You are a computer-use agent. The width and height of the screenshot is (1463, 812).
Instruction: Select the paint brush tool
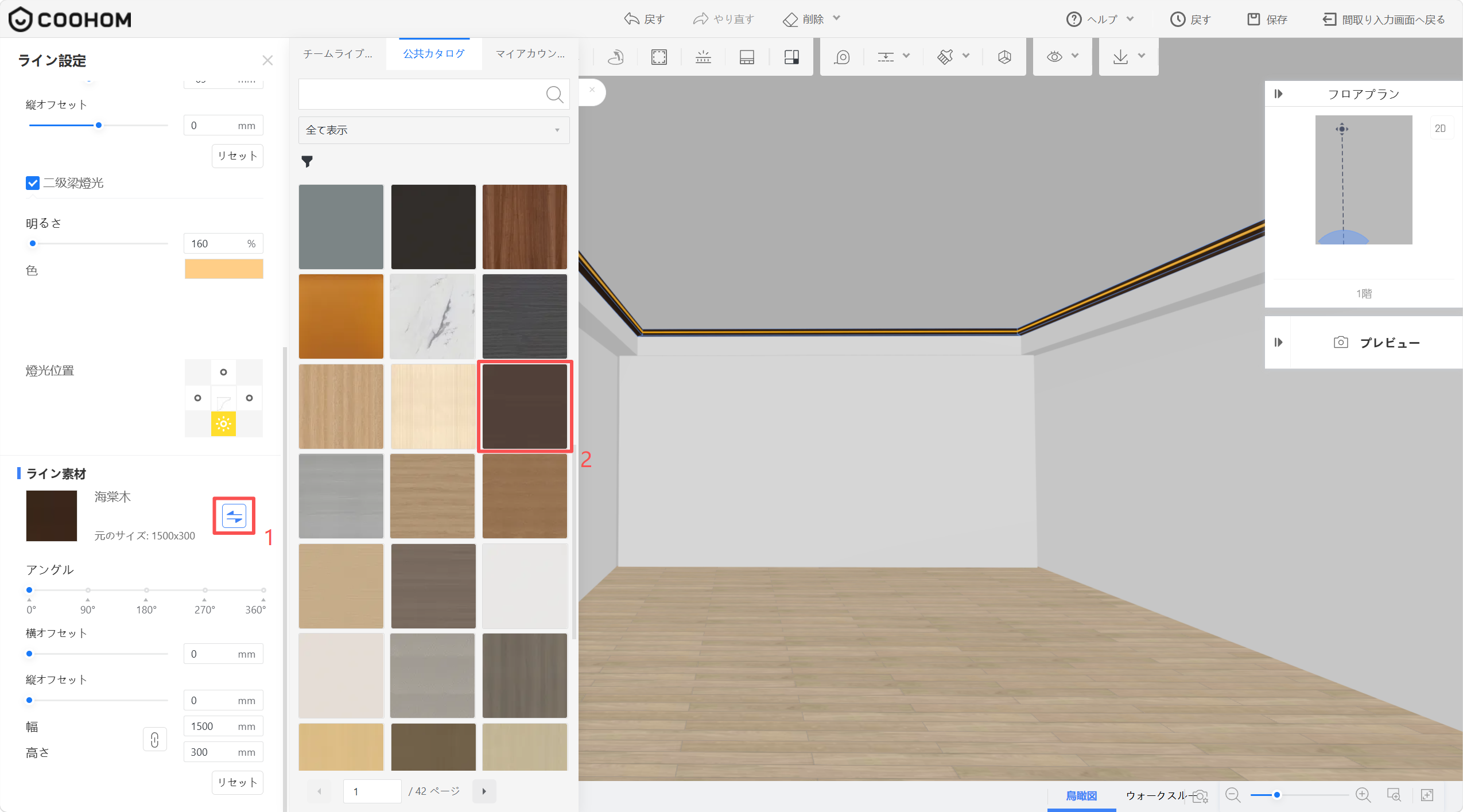pyautogui.click(x=945, y=57)
